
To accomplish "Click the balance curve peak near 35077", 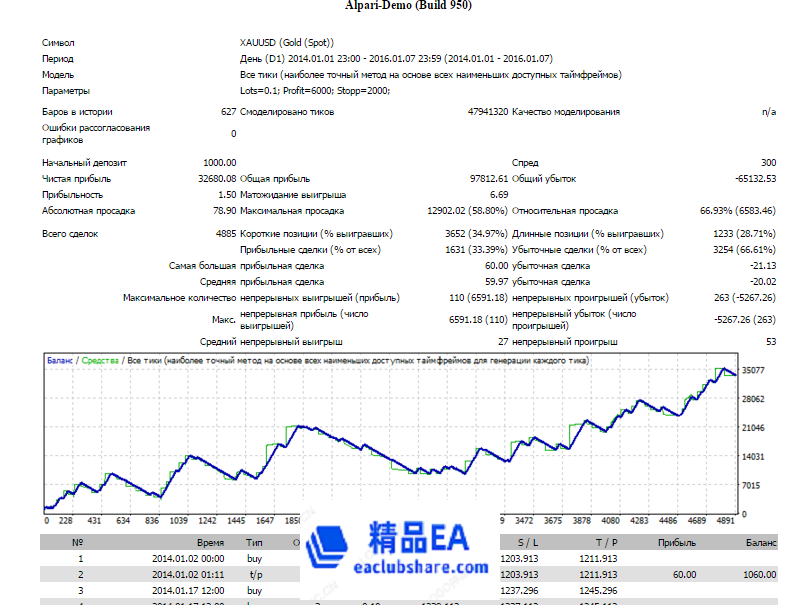I will [722, 369].
